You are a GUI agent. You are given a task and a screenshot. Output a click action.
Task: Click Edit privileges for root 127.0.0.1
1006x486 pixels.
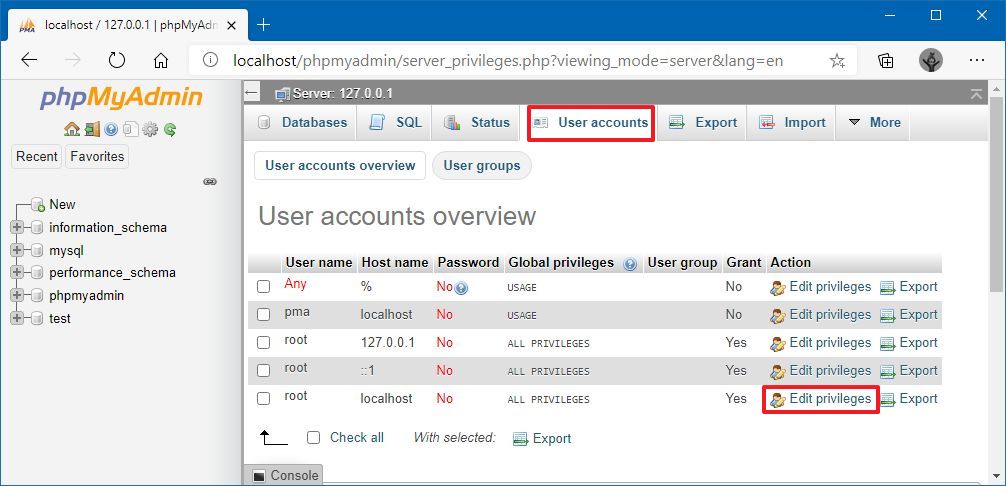tap(821, 342)
